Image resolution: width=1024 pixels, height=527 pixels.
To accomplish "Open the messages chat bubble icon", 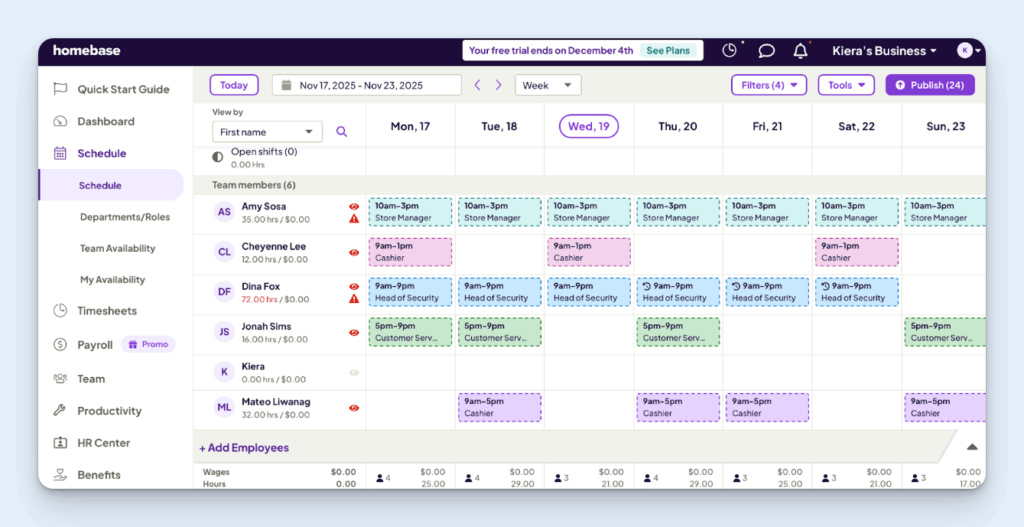I will click(767, 51).
